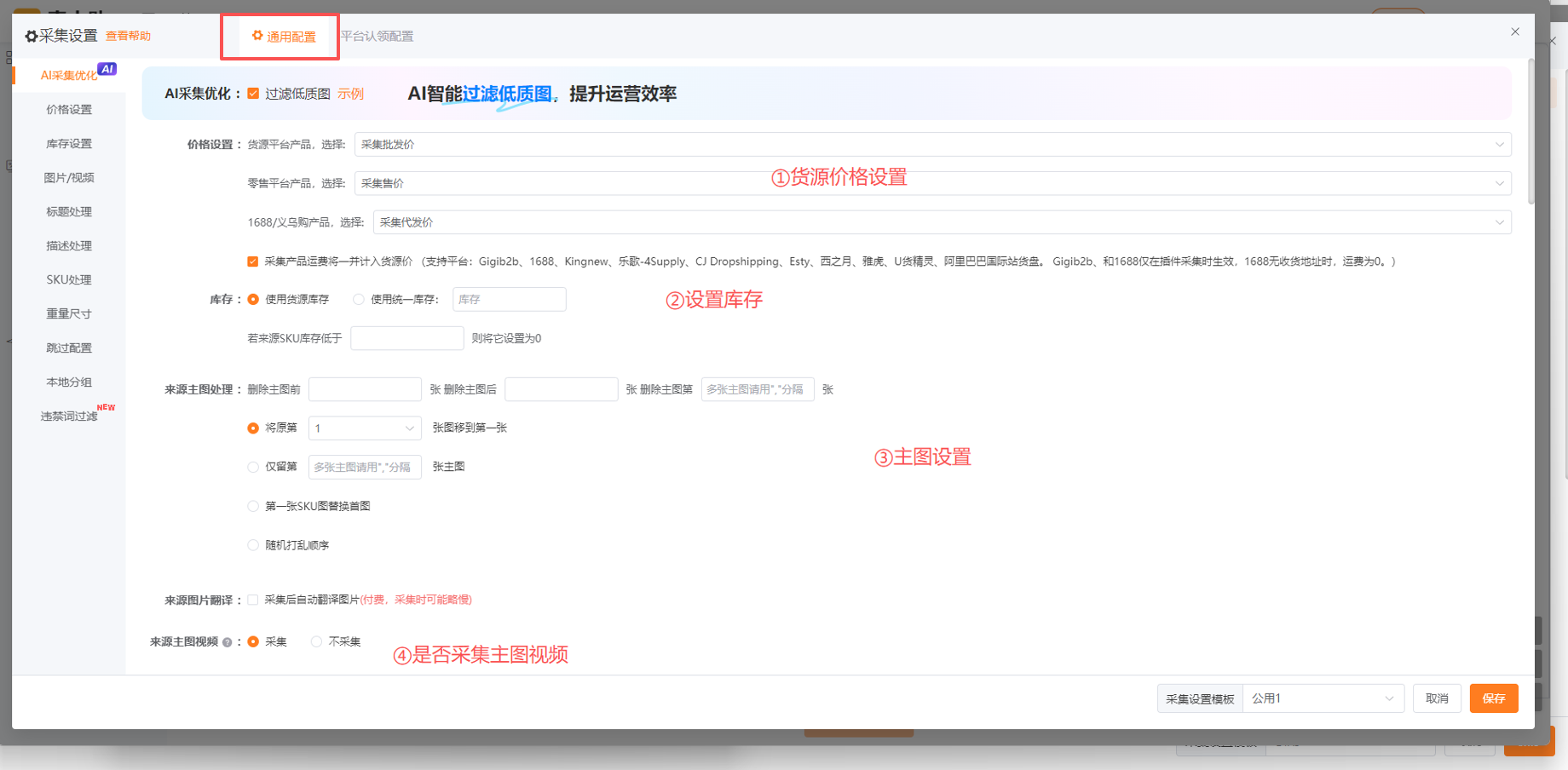Open the 示例 link

coord(350,94)
